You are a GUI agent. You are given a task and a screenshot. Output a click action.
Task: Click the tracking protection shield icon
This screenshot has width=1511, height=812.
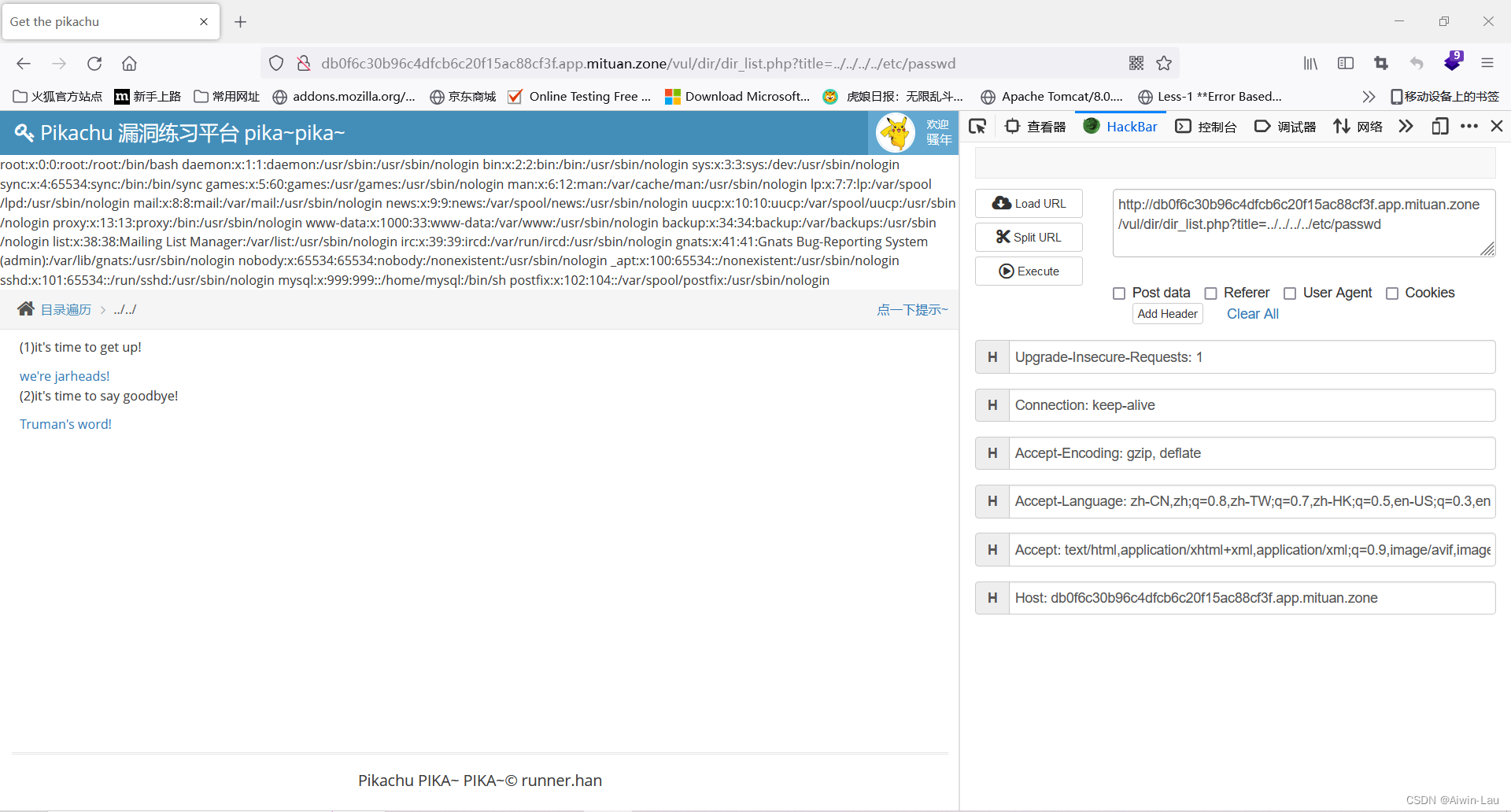[x=276, y=64]
